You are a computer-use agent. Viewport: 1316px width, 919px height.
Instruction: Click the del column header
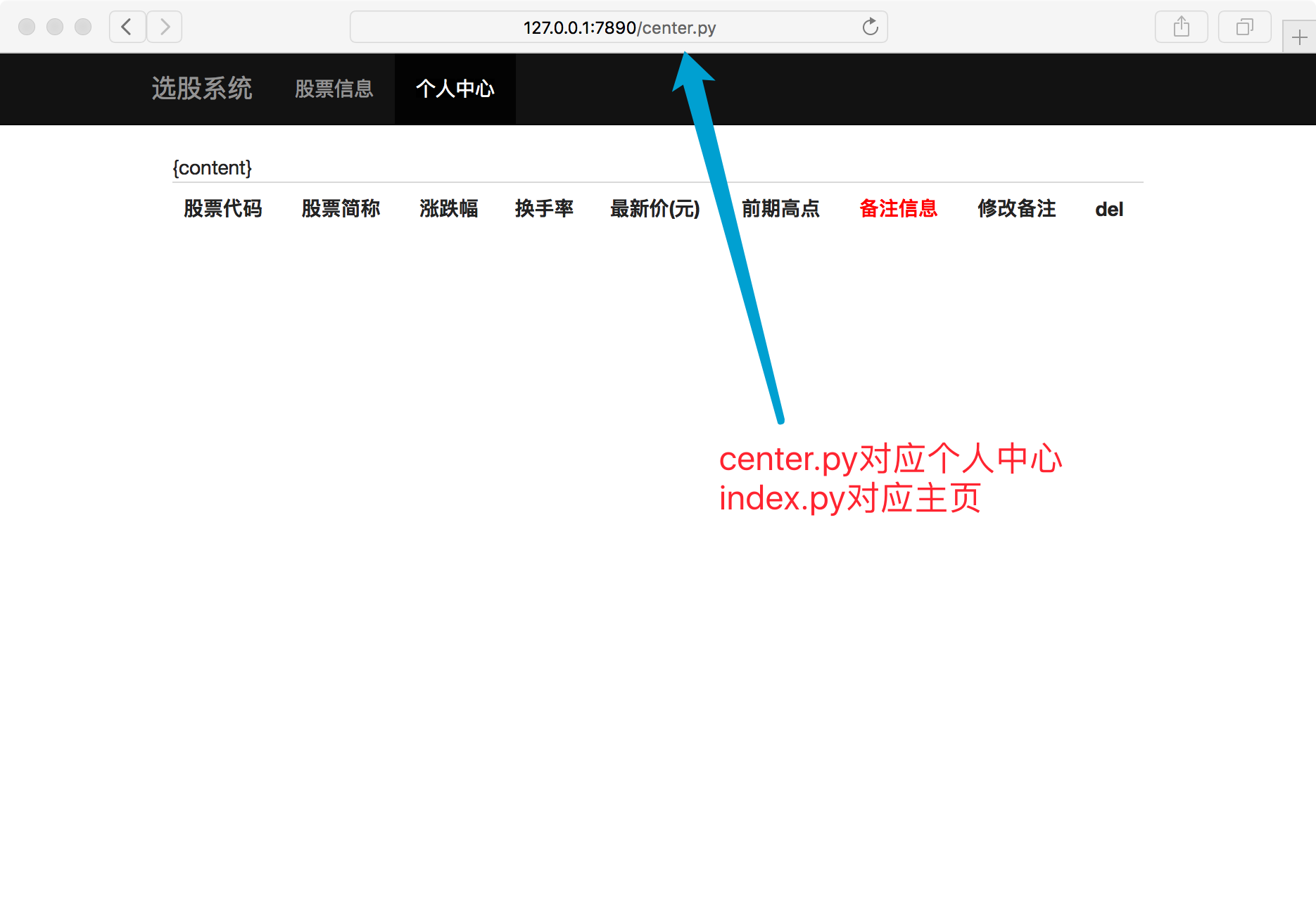tap(1108, 209)
